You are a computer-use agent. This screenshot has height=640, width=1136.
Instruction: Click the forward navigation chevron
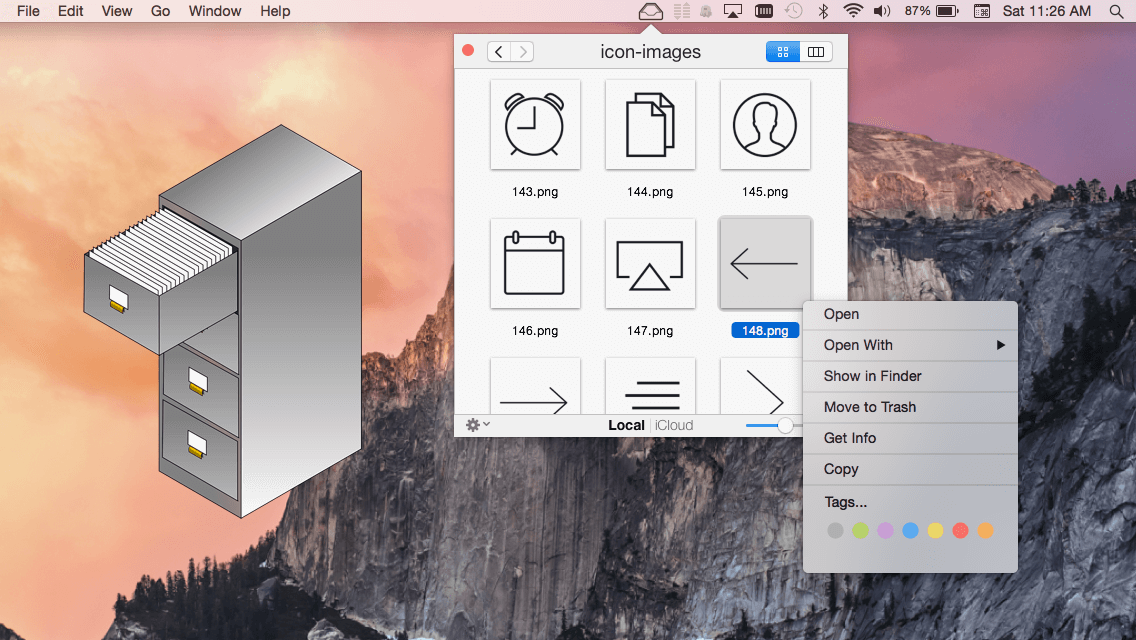tap(523, 51)
